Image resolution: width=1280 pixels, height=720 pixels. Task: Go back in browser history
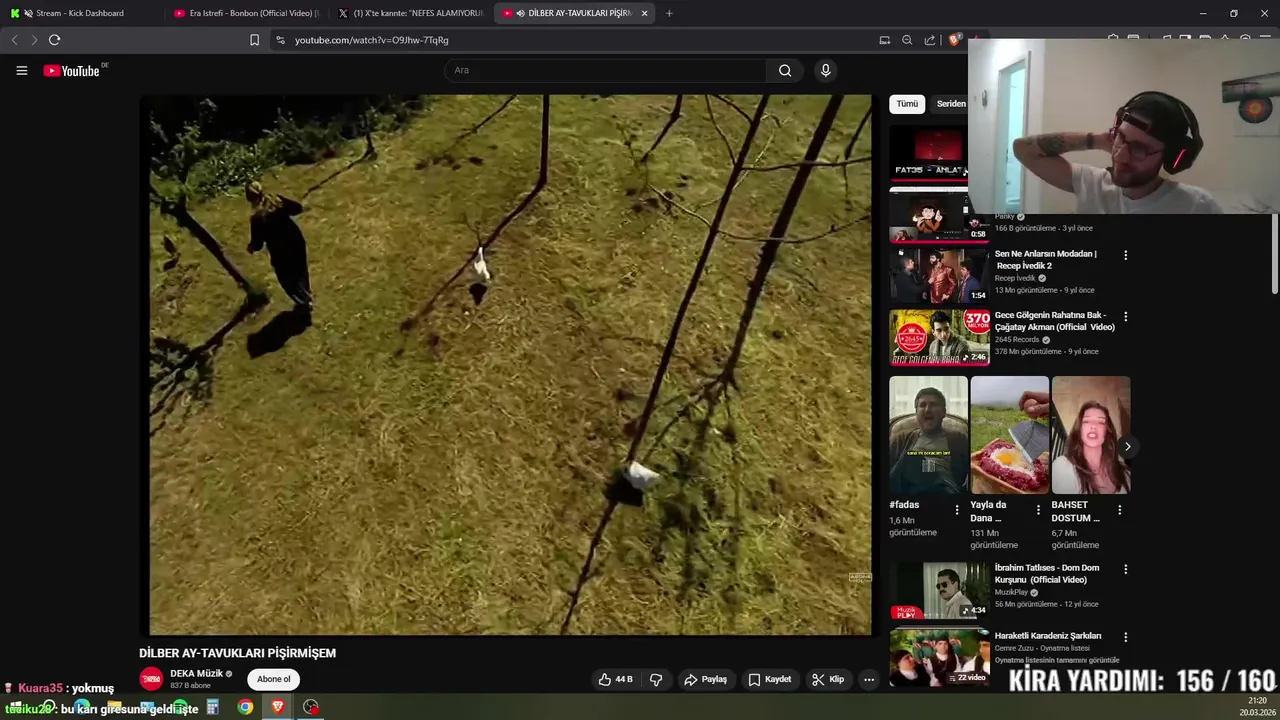click(x=14, y=40)
